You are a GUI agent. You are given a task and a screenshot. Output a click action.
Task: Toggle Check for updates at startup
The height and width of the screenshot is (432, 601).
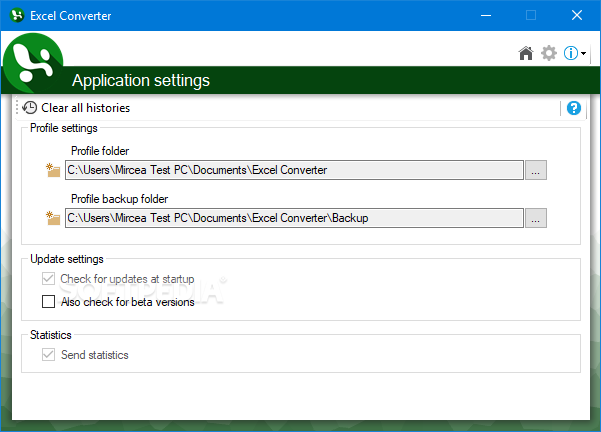pyautogui.click(x=48, y=279)
